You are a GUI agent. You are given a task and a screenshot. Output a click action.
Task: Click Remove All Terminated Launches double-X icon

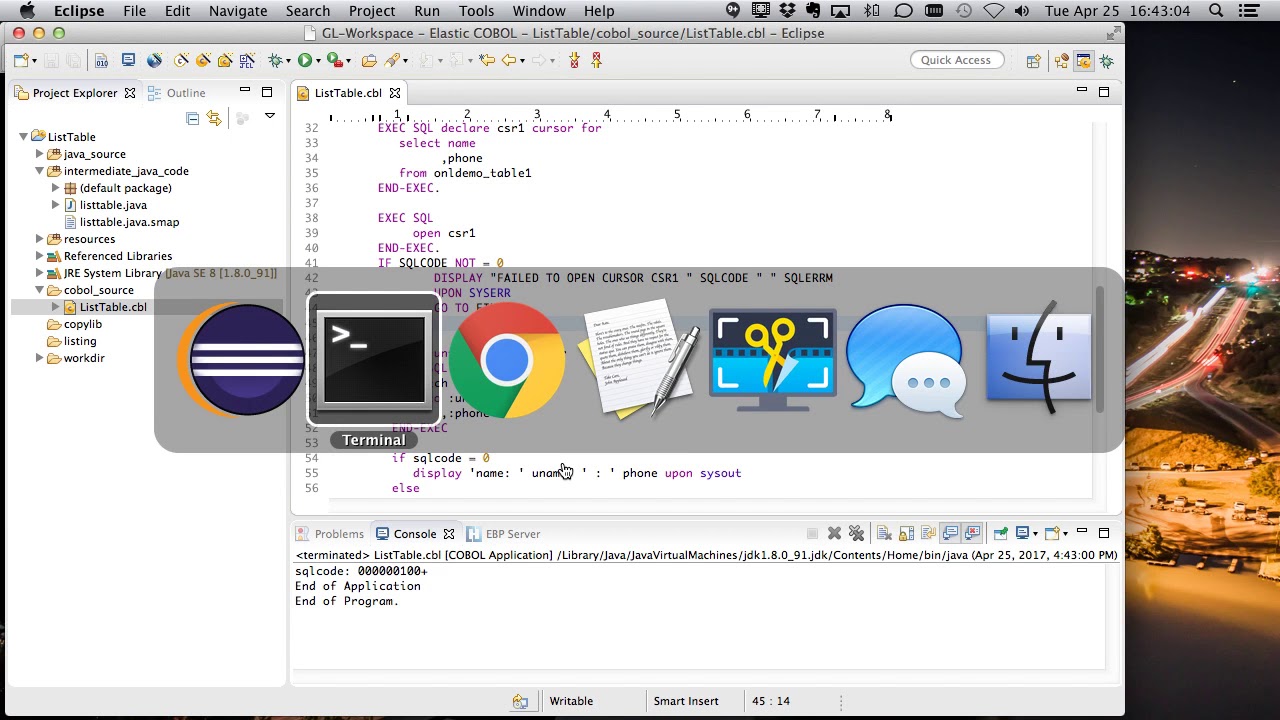[856, 533]
